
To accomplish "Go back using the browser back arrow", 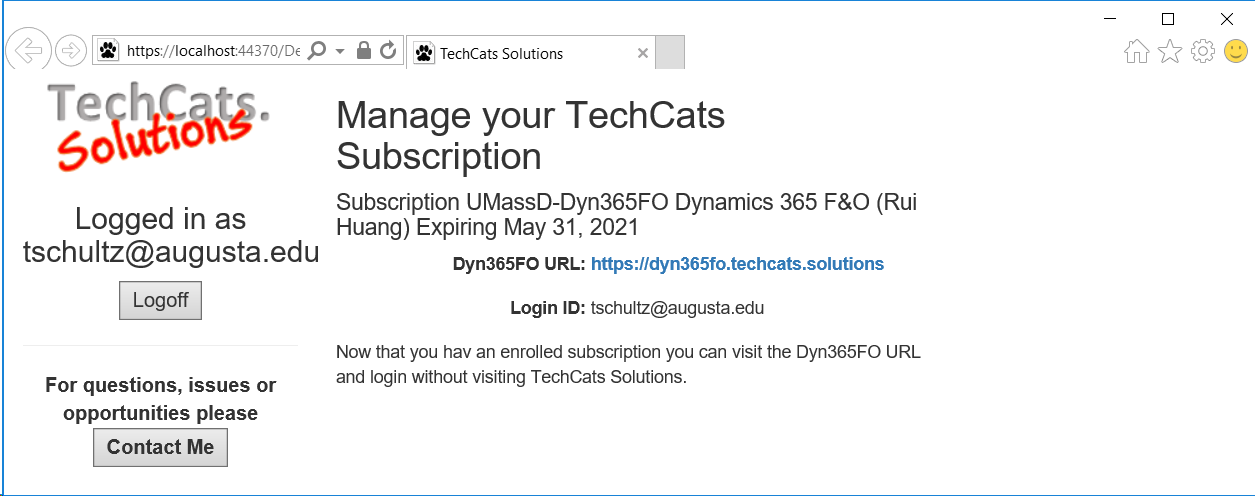I will tap(30, 49).
